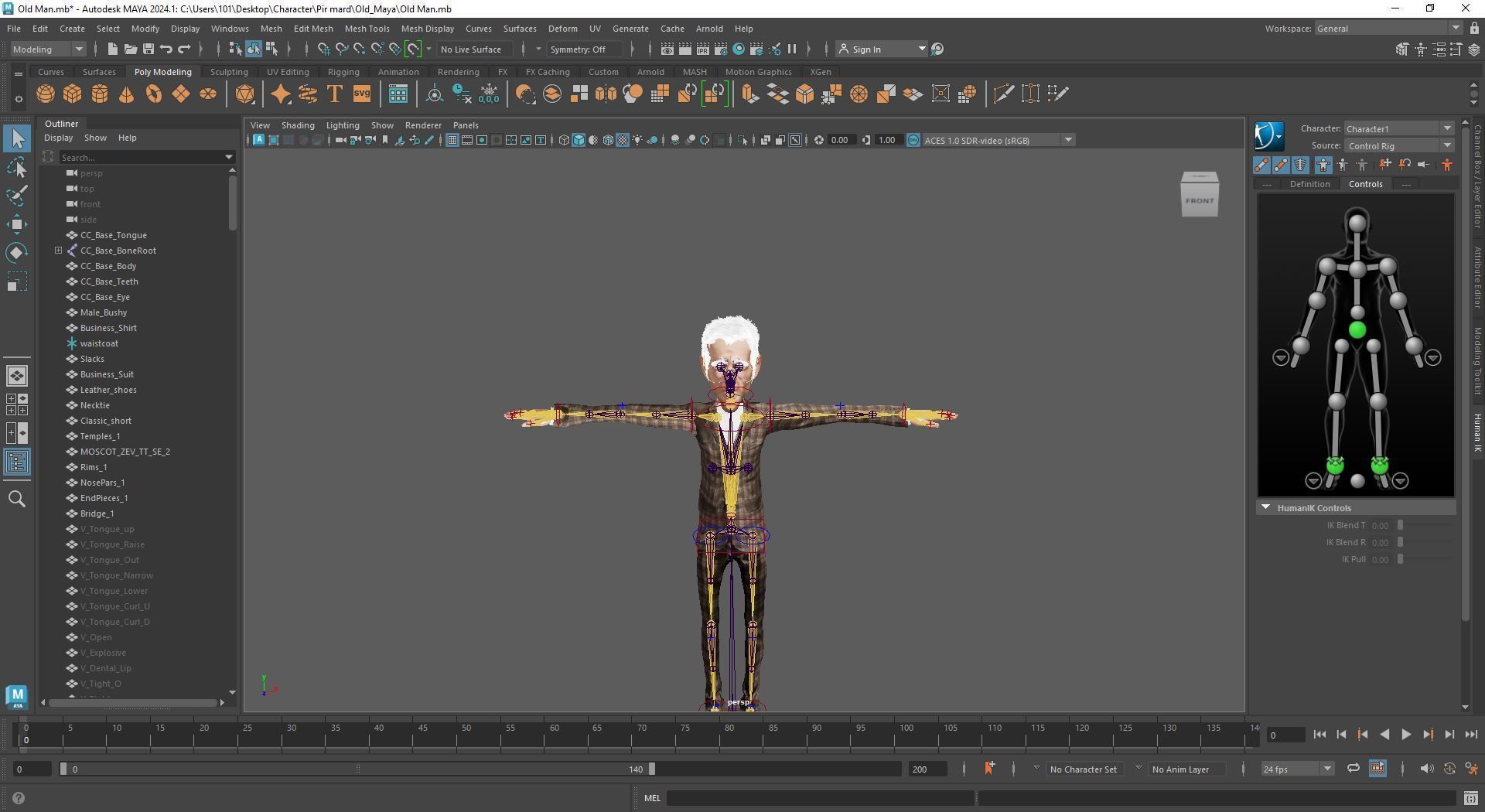The image size is (1485, 812).
Task: Open the Deform menu
Action: (562, 29)
